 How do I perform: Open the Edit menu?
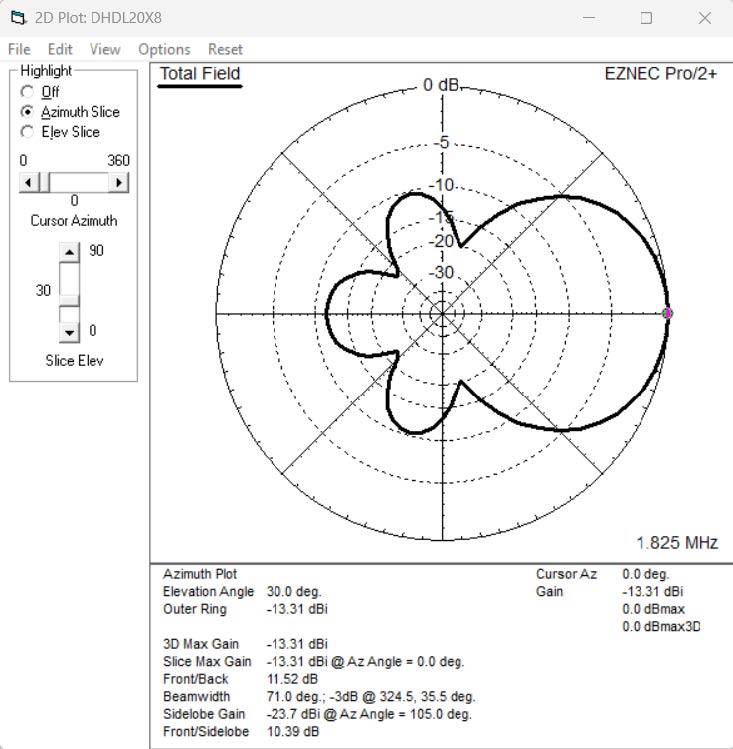(60, 49)
